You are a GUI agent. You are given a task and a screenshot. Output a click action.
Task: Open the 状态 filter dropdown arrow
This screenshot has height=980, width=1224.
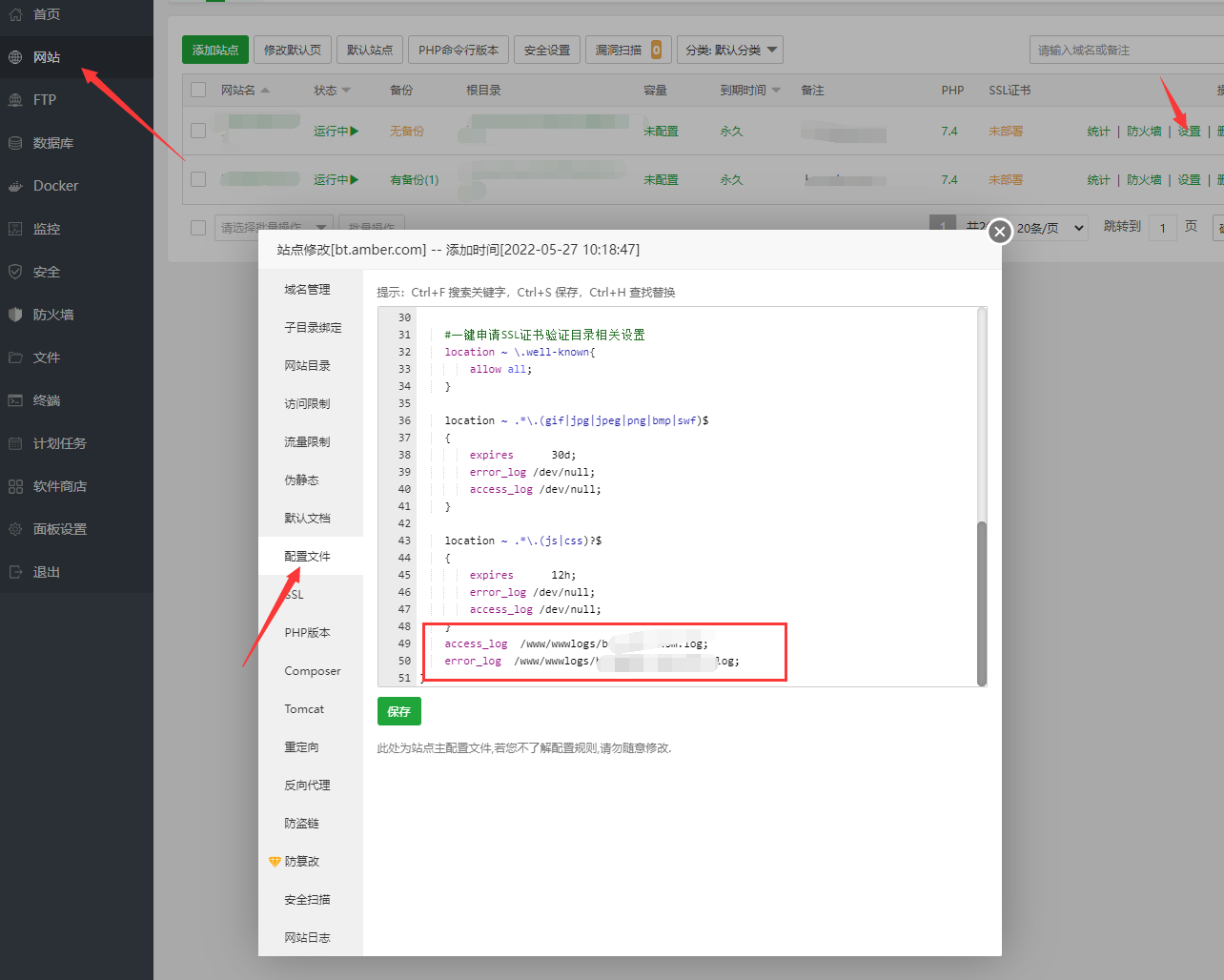[346, 91]
